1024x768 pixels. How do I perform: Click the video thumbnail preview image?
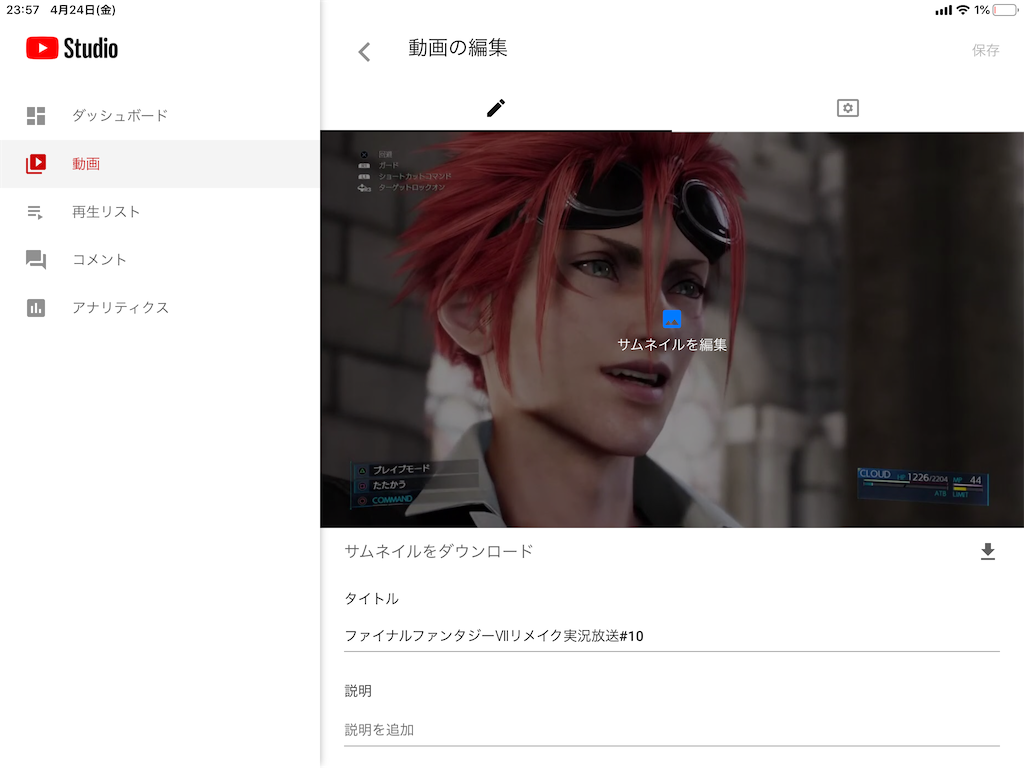tap(672, 330)
